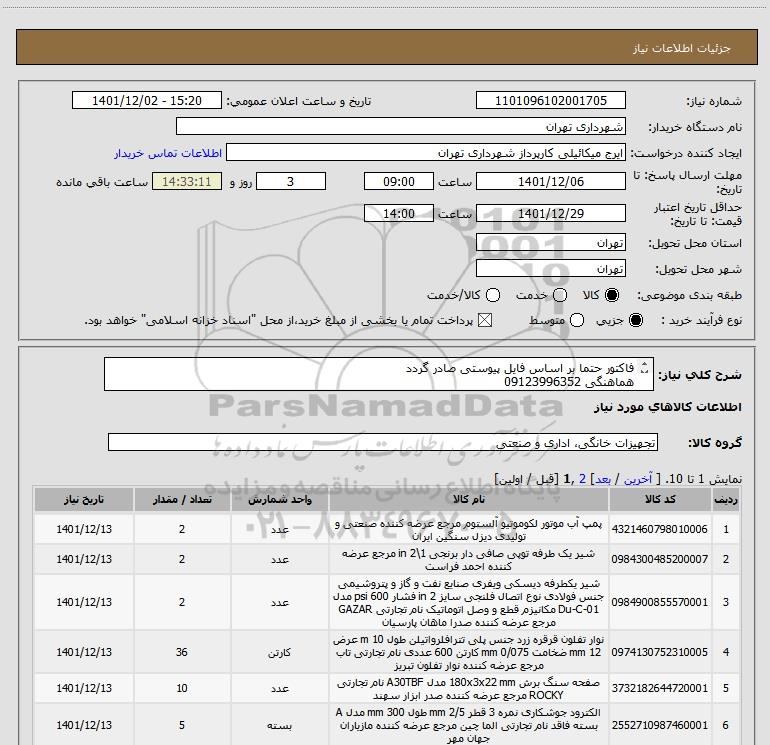Screen dimensions: 770x745
Task: Select item code 2552710987460001
Action: click(x=660, y=725)
